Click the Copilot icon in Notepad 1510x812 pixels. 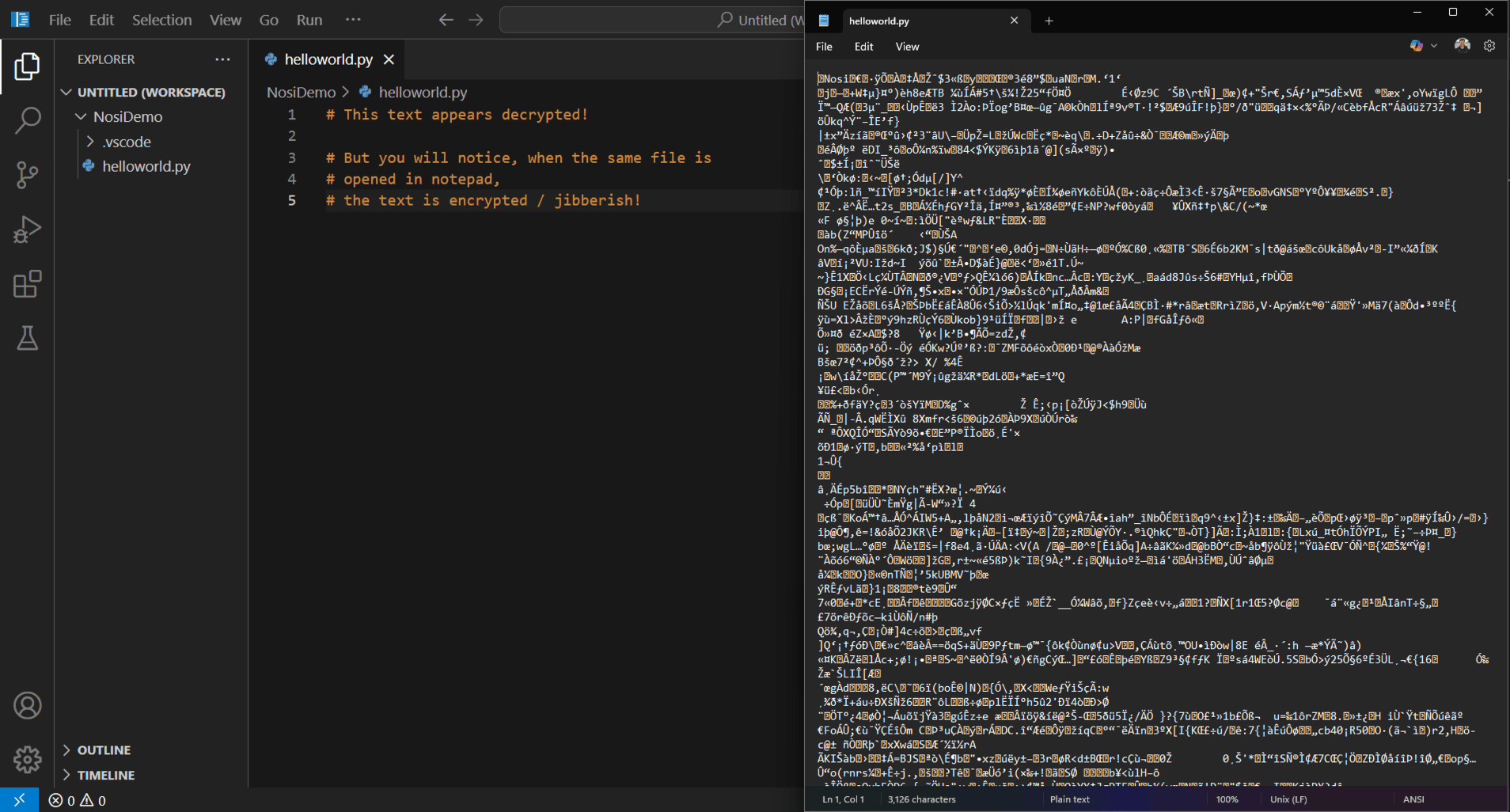[x=1417, y=46]
